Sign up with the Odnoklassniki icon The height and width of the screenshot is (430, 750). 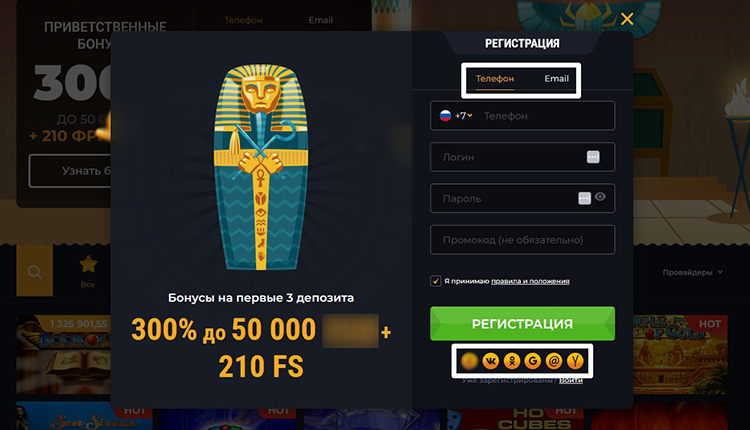[512, 361]
